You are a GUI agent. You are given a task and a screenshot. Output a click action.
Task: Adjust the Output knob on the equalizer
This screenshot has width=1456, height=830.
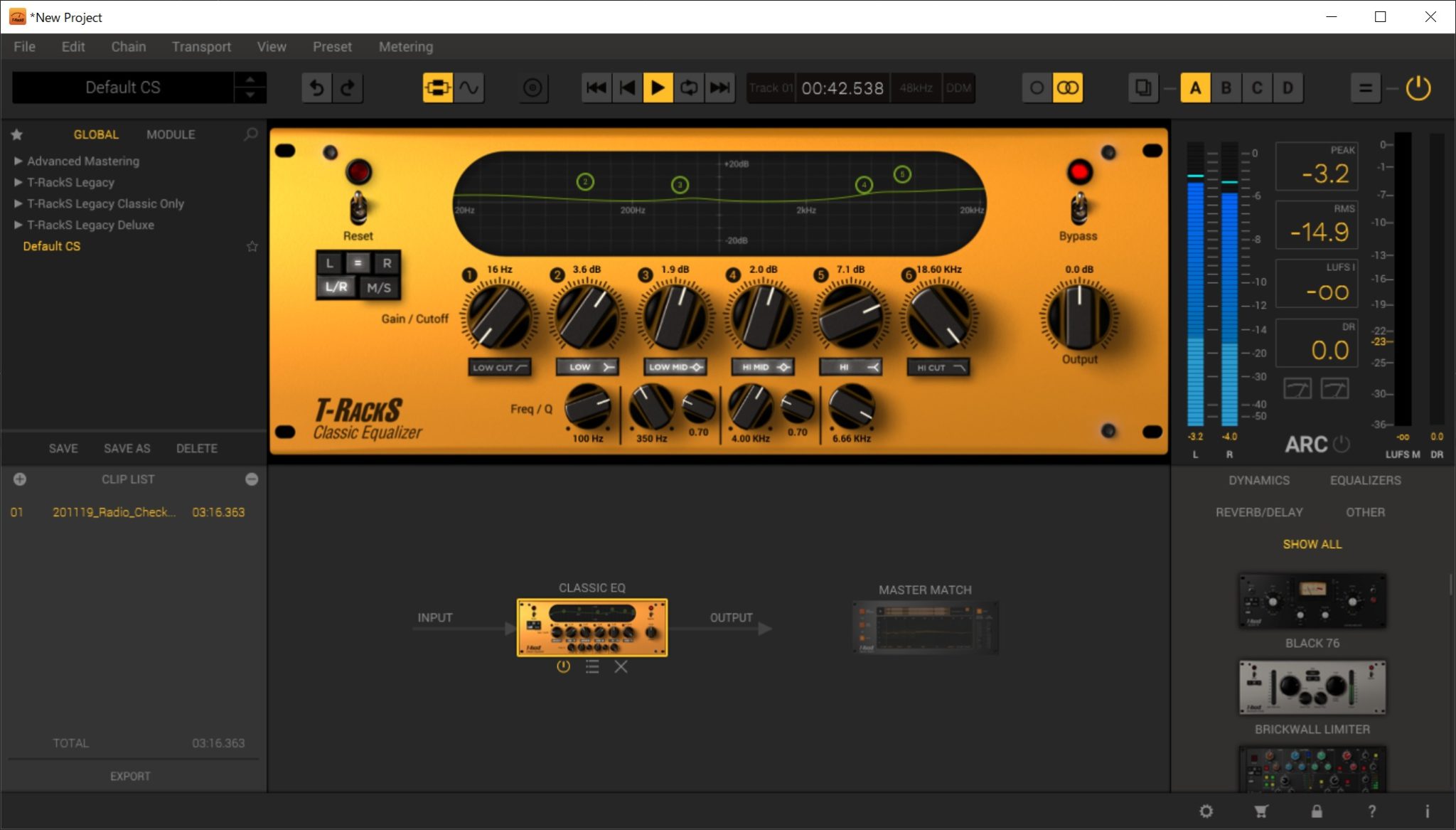click(x=1078, y=318)
